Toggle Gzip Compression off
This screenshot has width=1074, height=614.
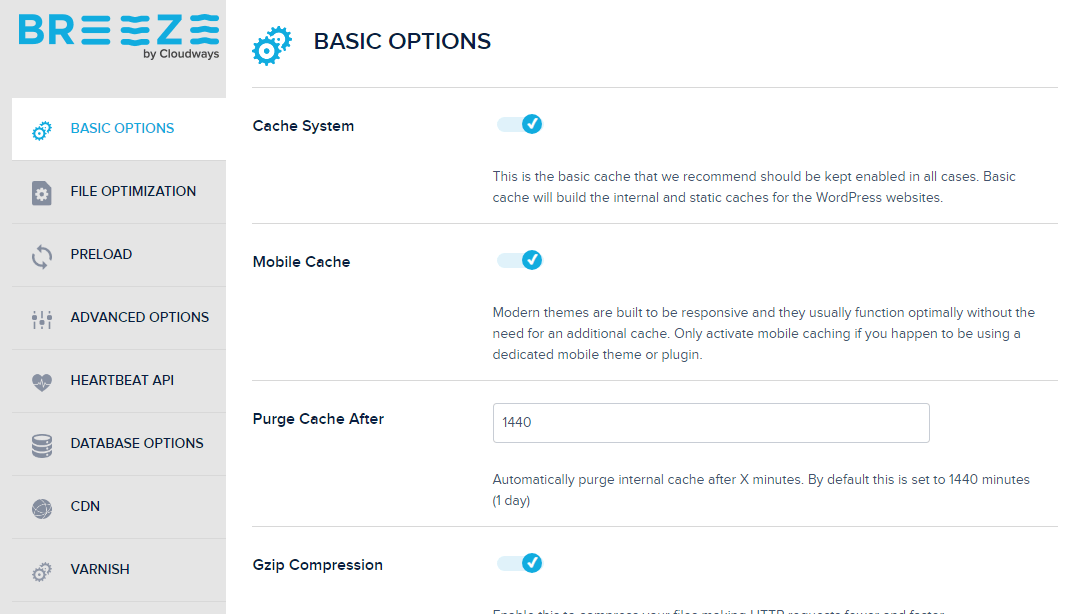pyautogui.click(x=520, y=563)
